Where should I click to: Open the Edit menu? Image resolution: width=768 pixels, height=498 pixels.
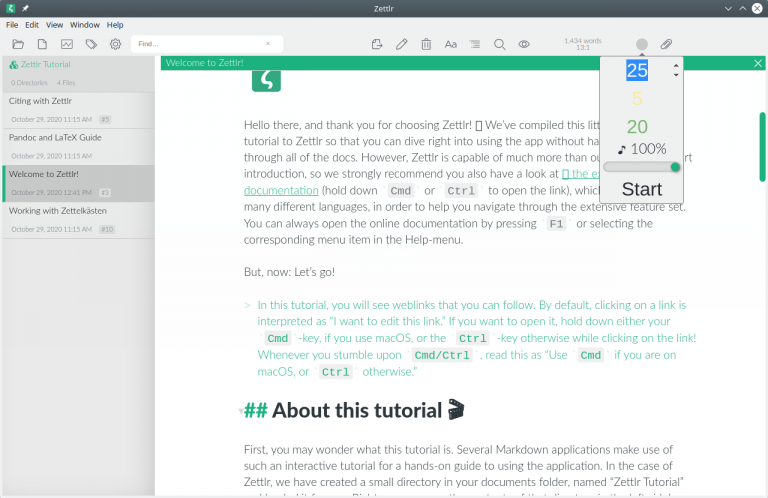[x=32, y=25]
